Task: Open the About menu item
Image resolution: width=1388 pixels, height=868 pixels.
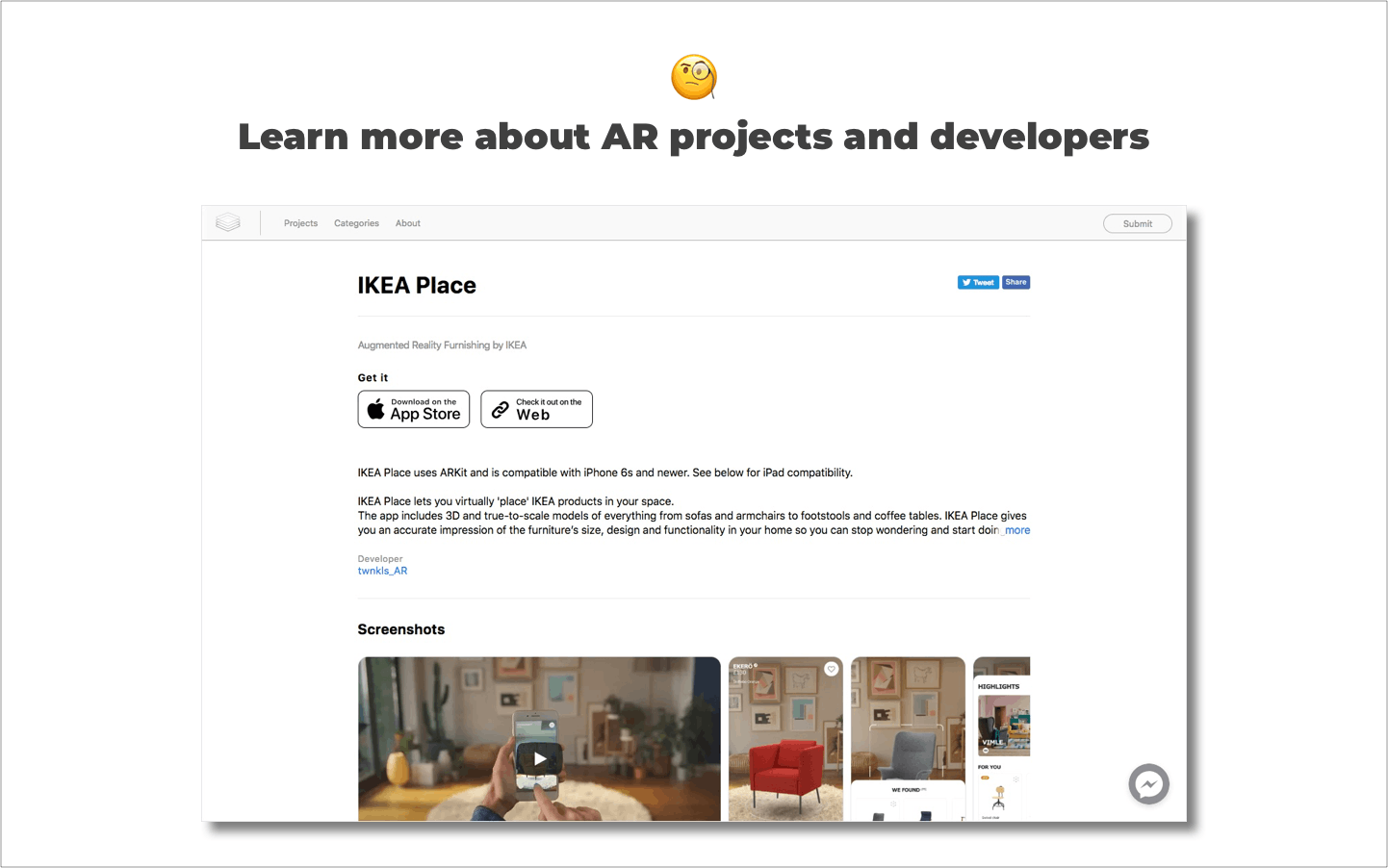Action: pos(408,223)
